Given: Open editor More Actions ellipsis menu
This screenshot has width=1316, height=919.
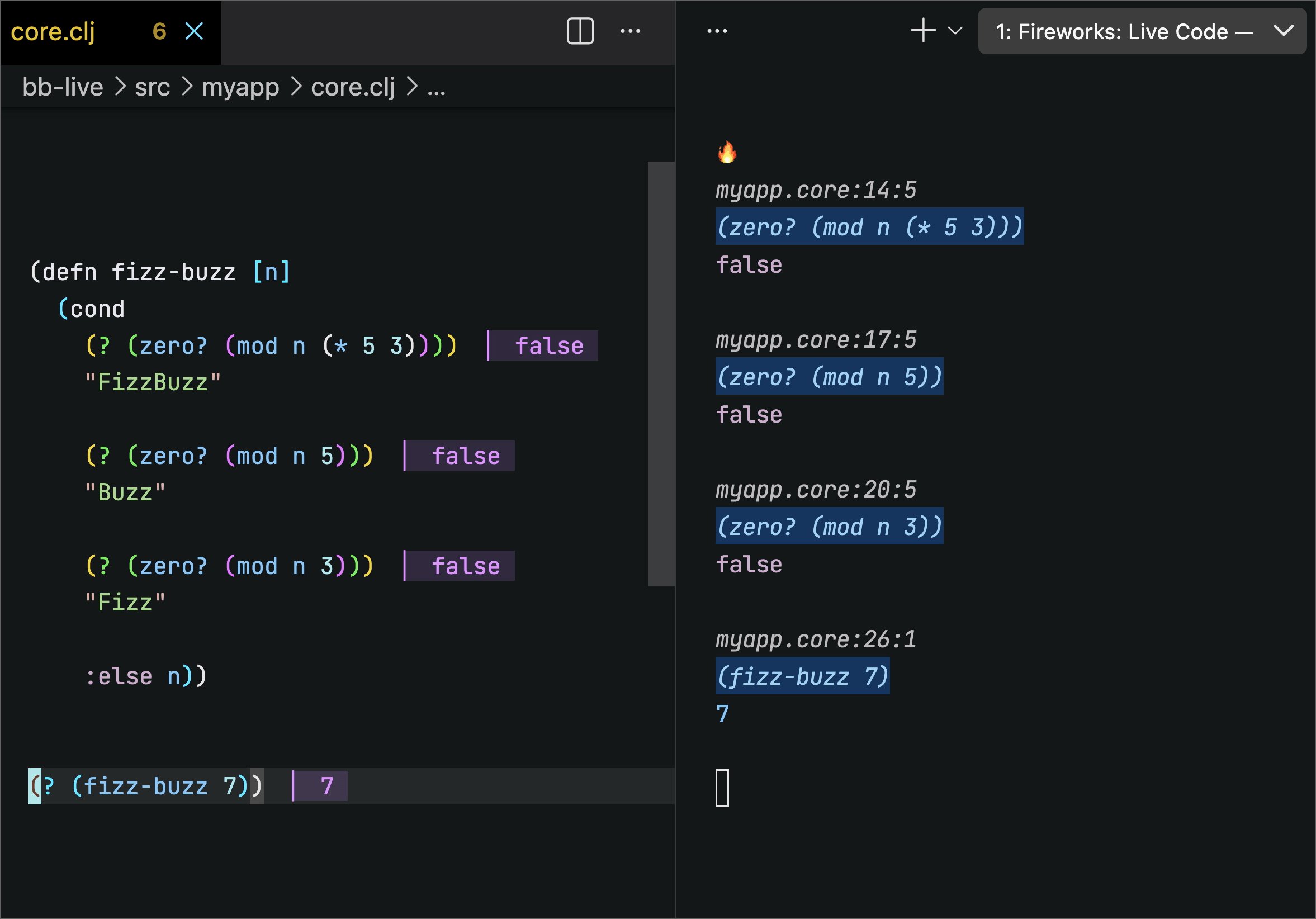Looking at the screenshot, I should [631, 31].
